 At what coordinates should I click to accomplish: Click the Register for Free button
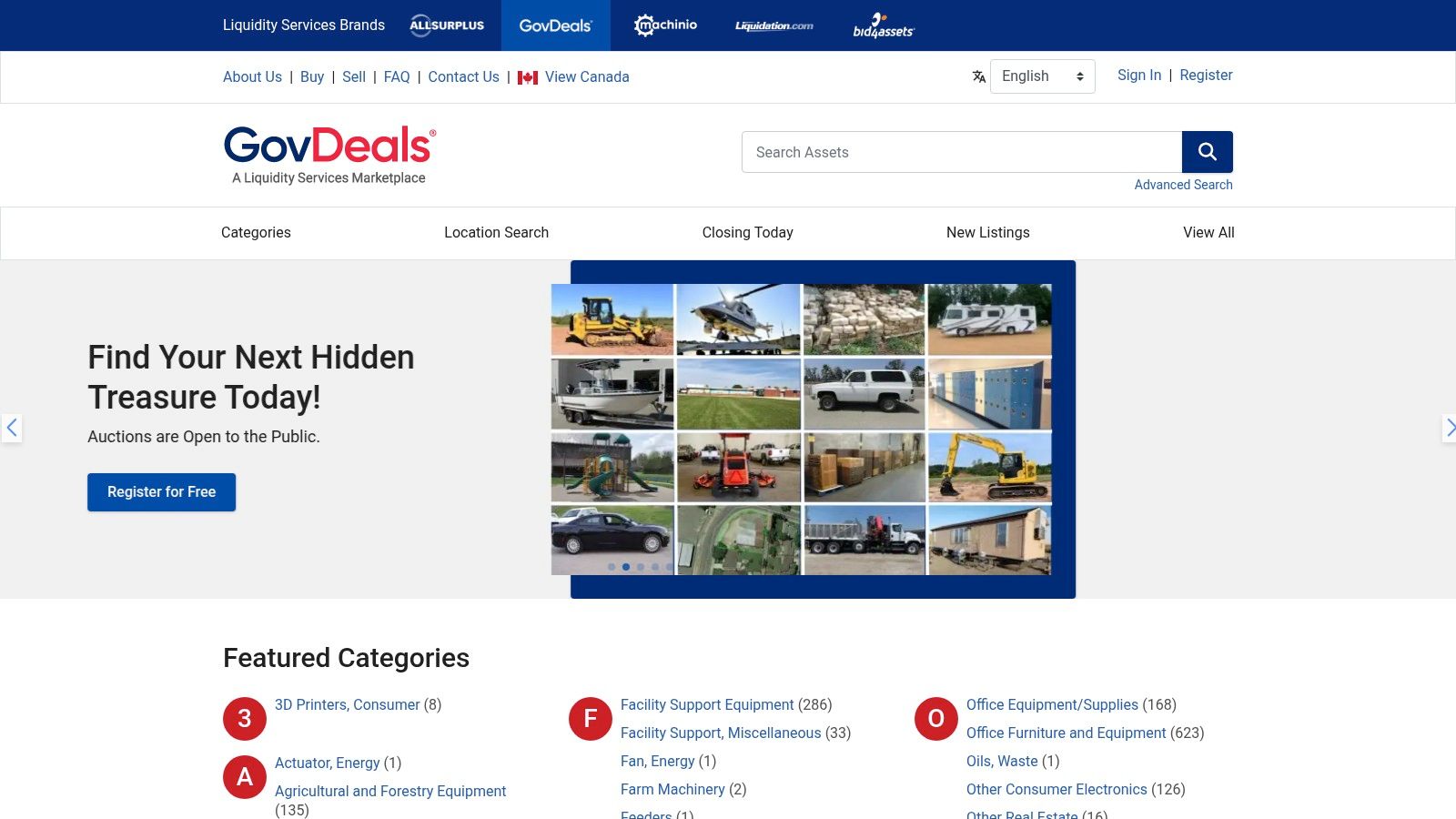coord(161,491)
